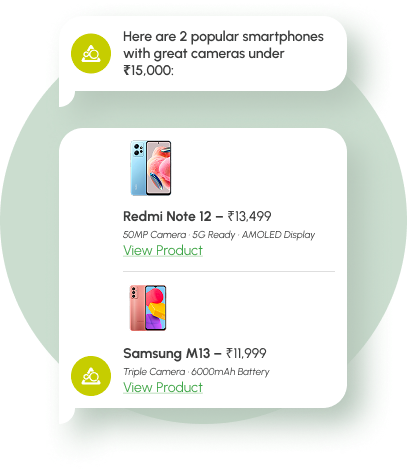
Task: Click the ₹15,000 budget text in the message
Action: (x=148, y=70)
